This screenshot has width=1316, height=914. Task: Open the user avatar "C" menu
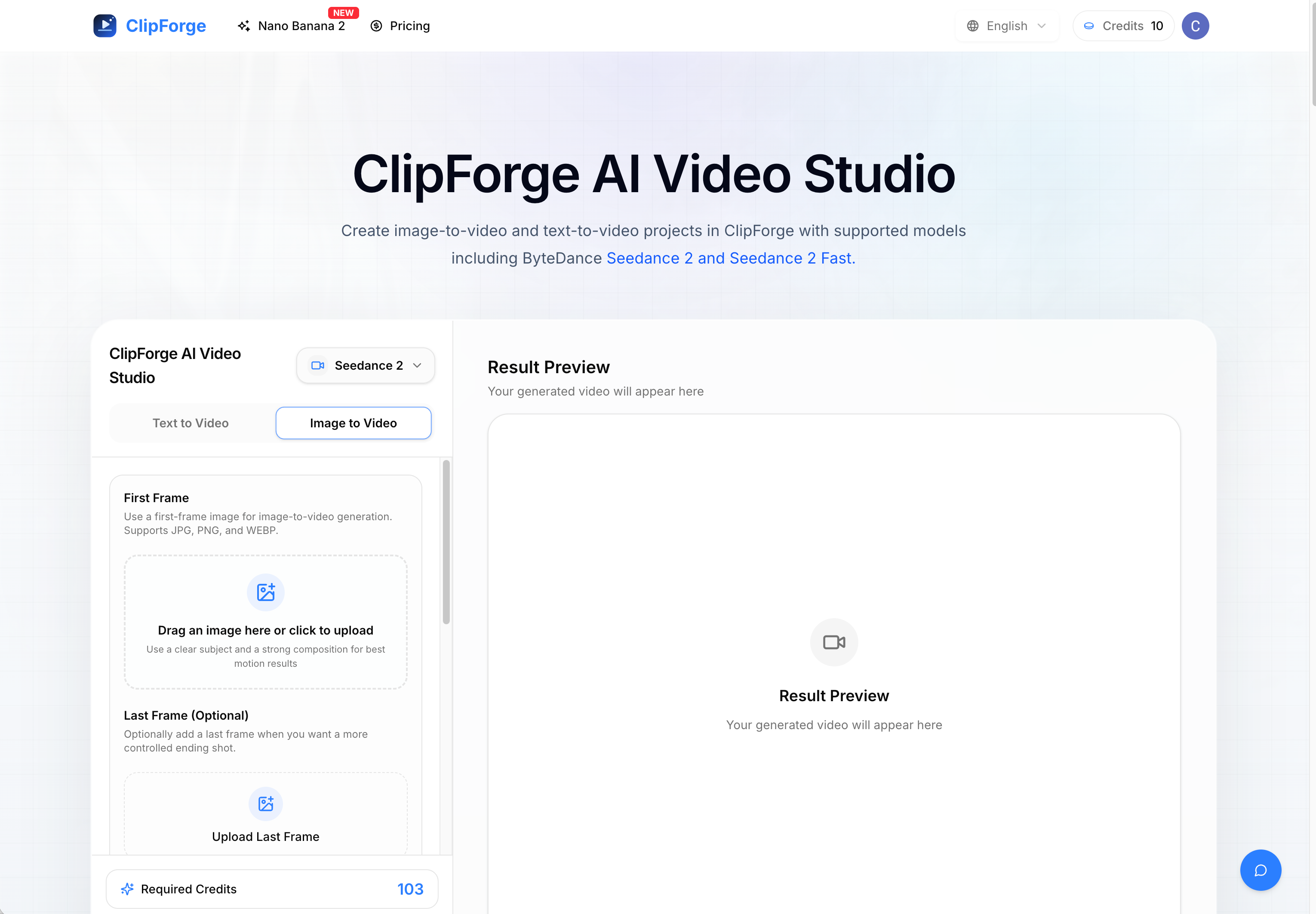pos(1195,26)
